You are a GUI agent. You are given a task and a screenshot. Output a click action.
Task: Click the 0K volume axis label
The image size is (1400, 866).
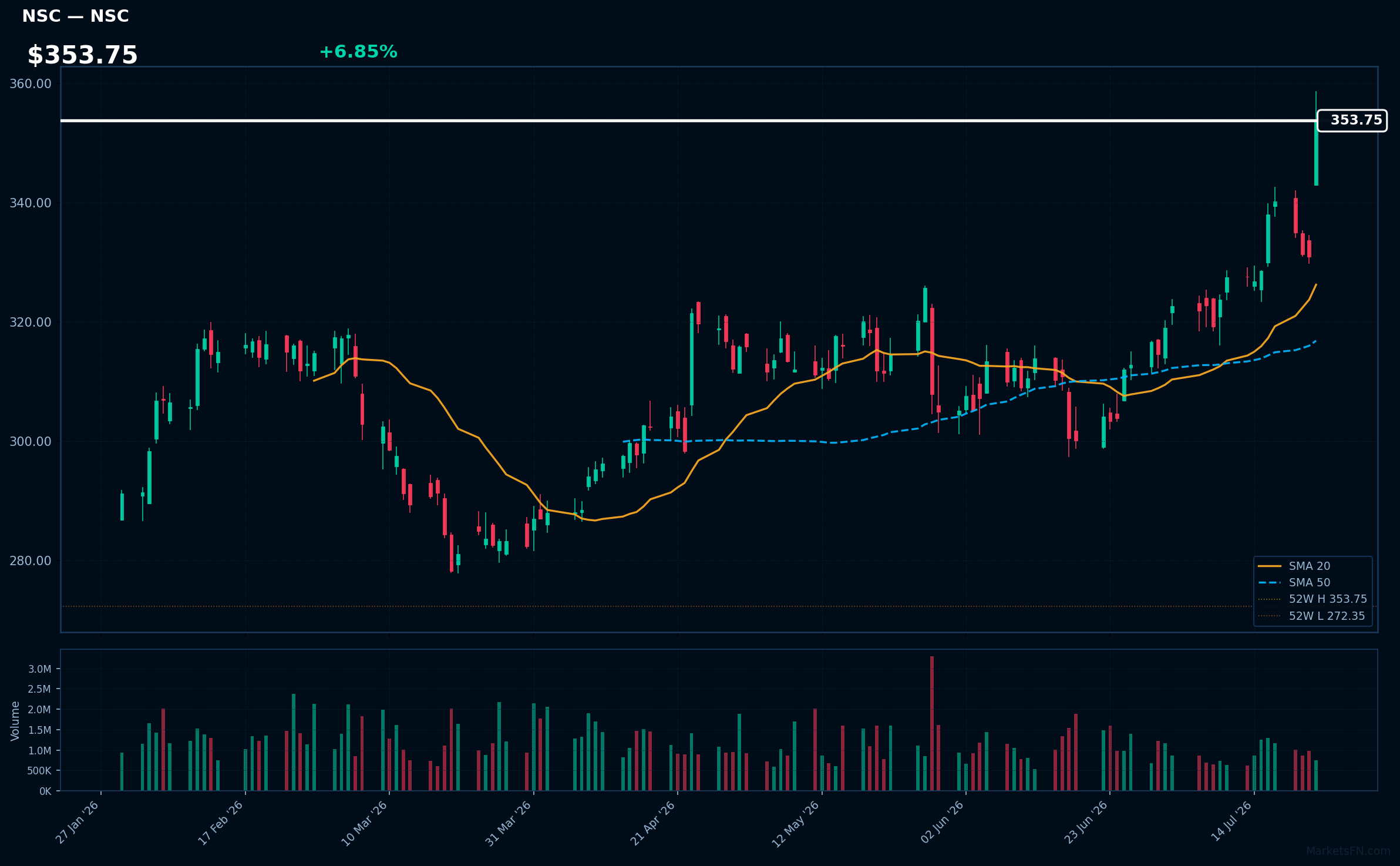45,791
